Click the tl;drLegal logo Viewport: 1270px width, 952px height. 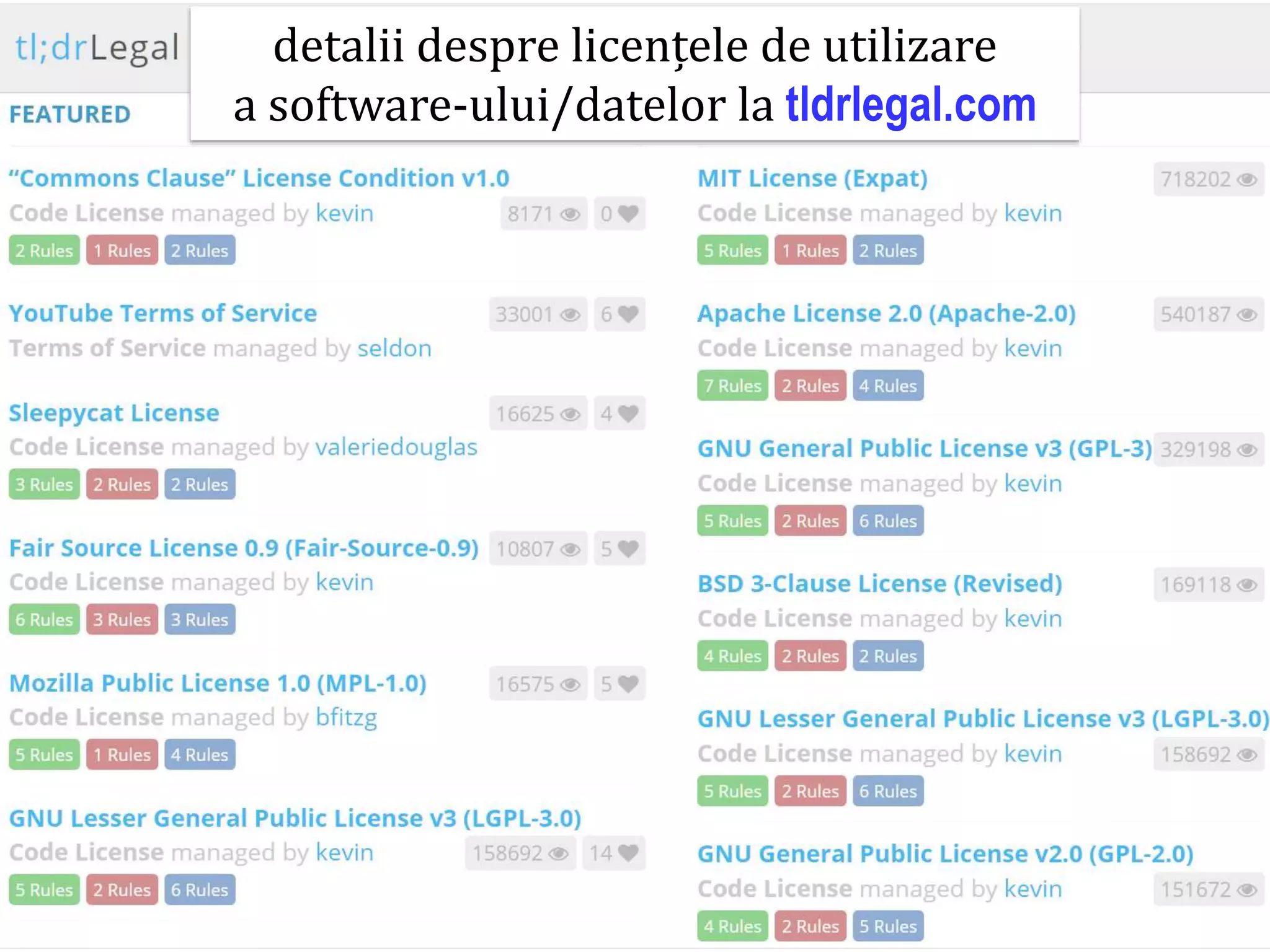tap(97, 48)
